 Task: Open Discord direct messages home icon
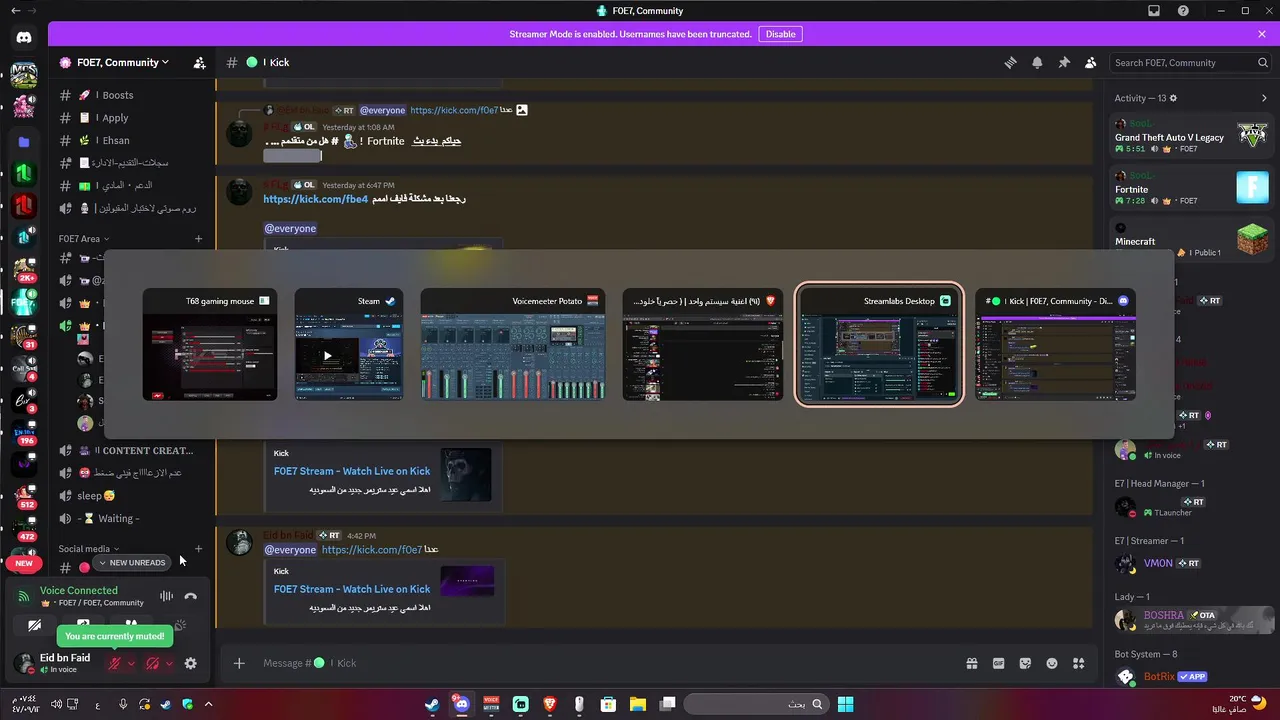24,37
